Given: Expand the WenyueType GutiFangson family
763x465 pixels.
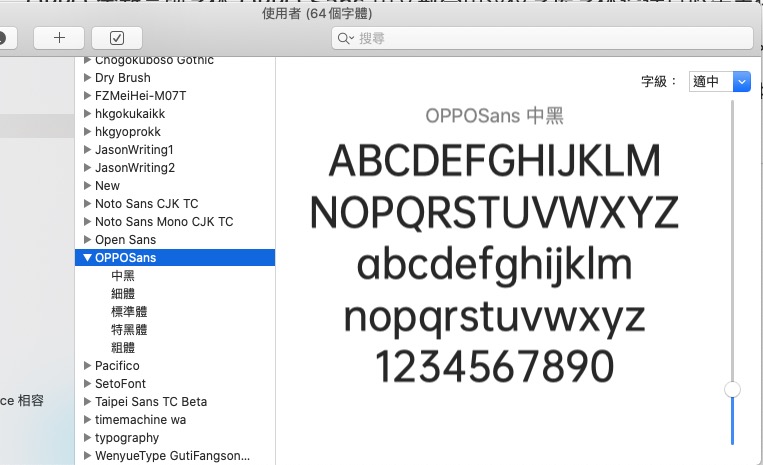Looking at the screenshot, I should (88, 455).
